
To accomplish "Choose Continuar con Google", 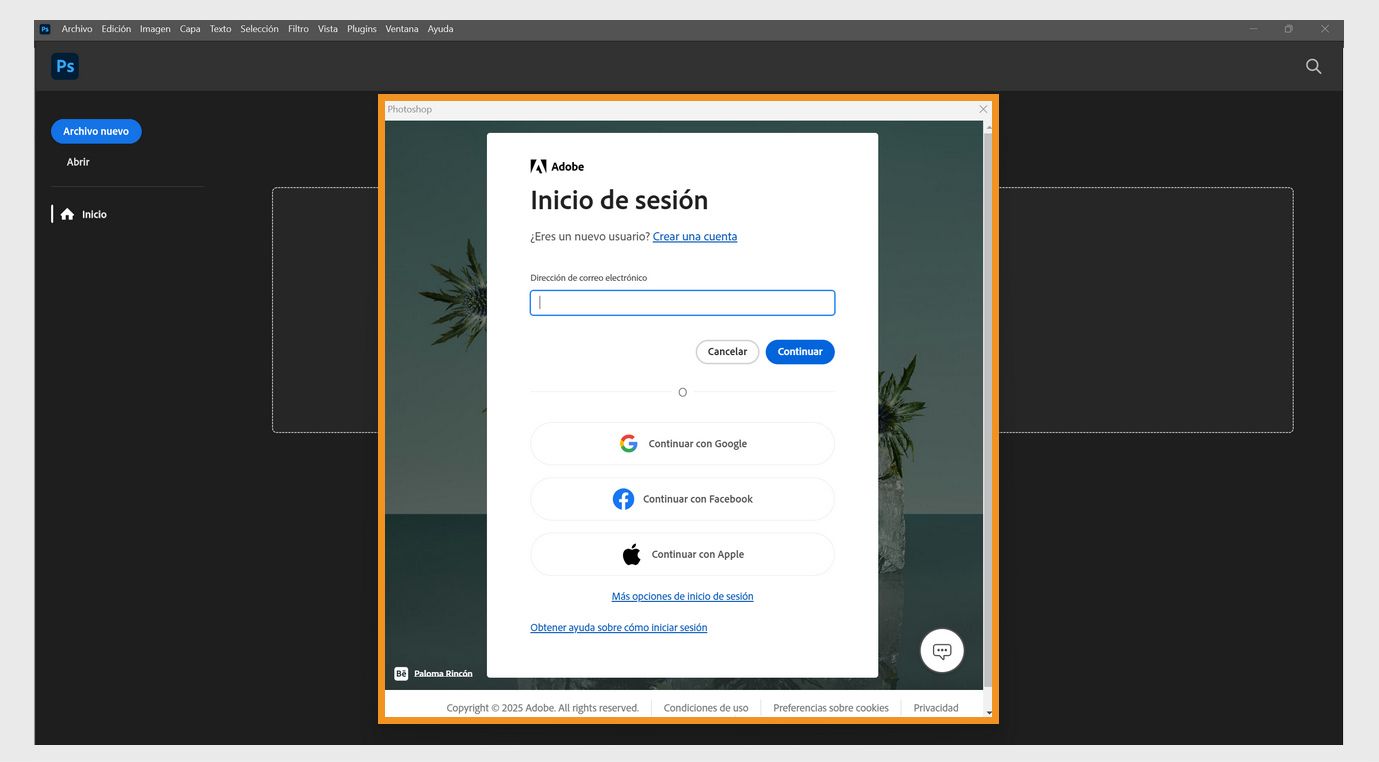I will [x=682, y=444].
